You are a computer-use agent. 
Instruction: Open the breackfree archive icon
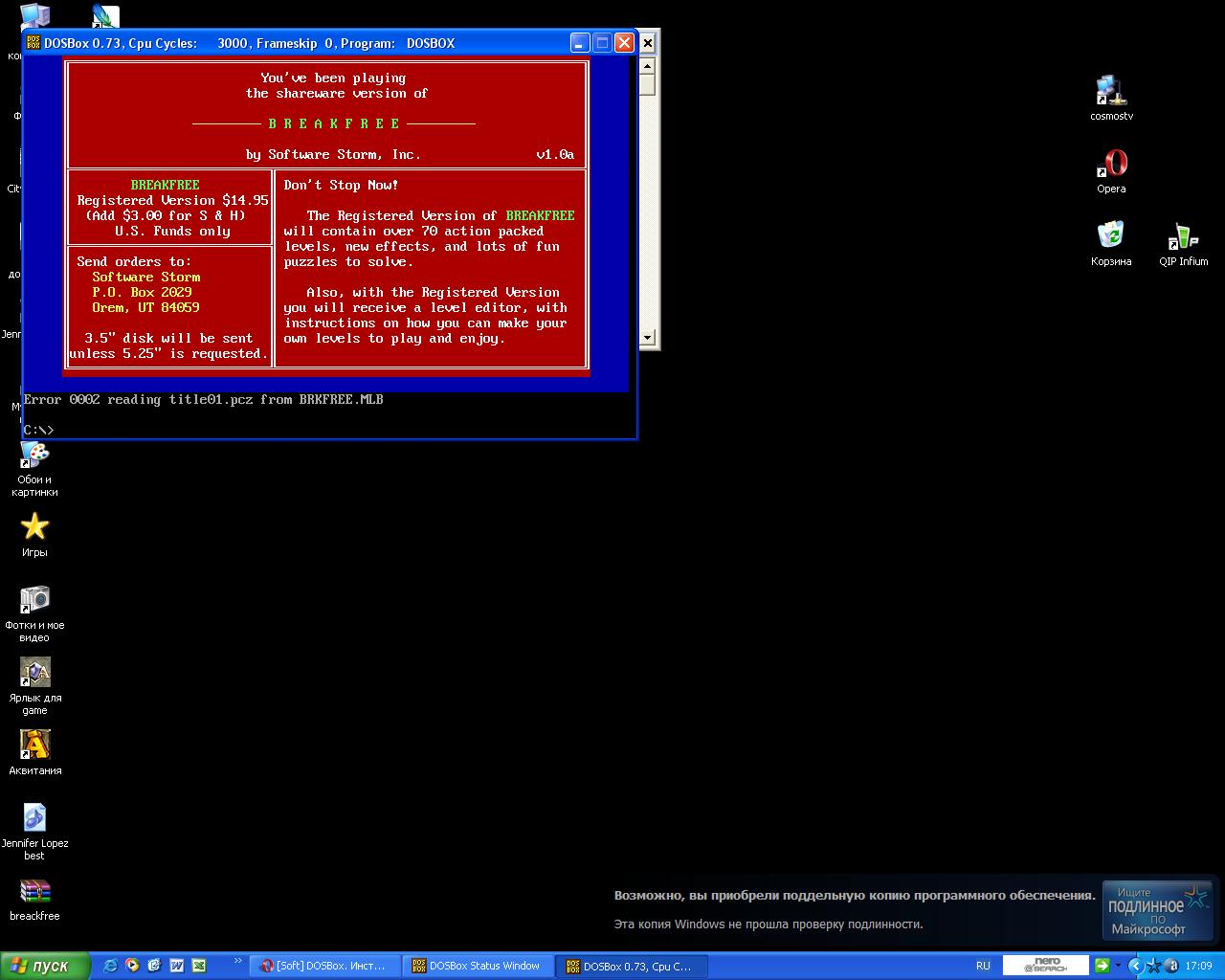click(34, 898)
